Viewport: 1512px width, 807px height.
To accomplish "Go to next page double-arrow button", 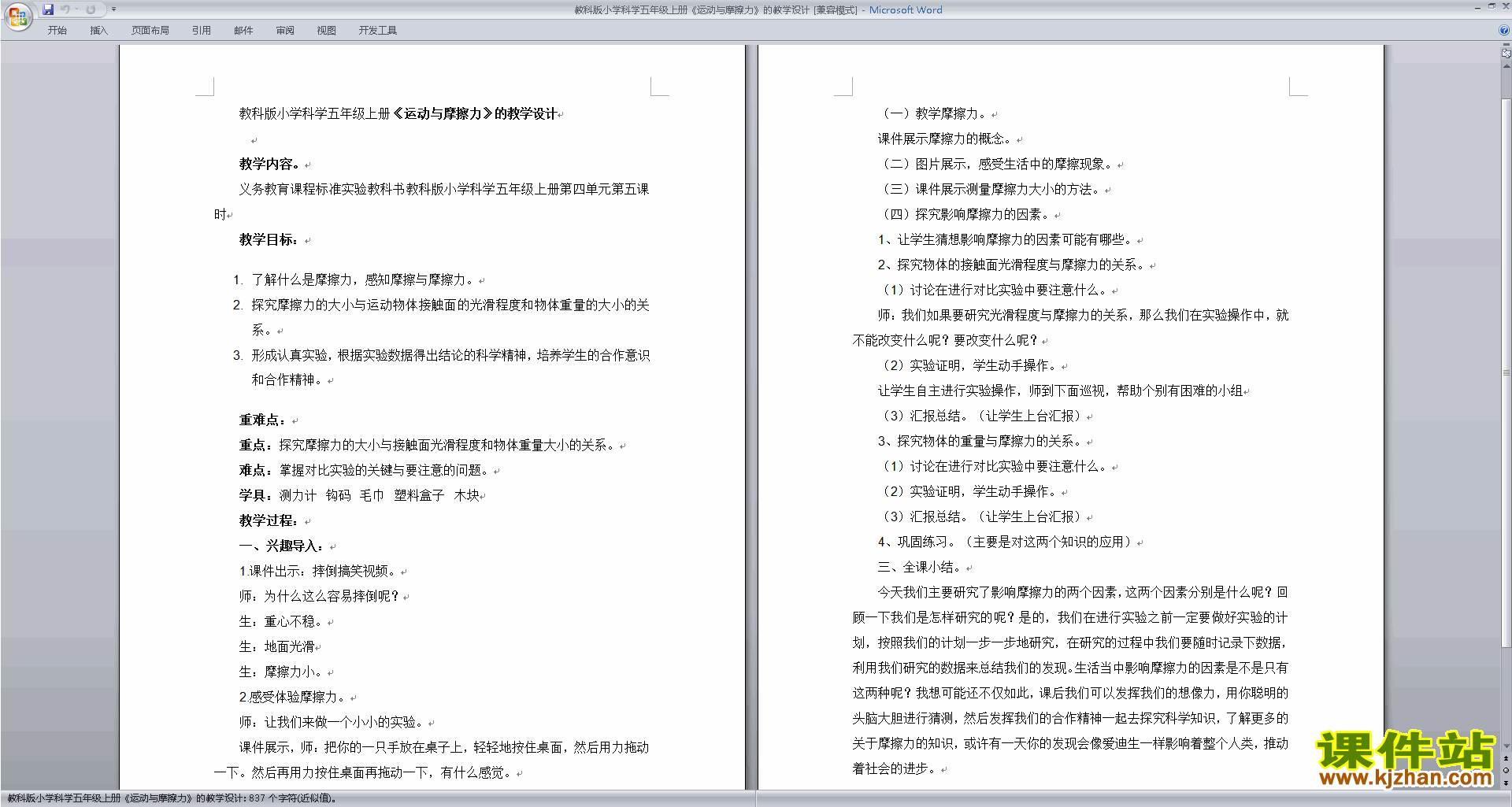I will (1506, 783).
